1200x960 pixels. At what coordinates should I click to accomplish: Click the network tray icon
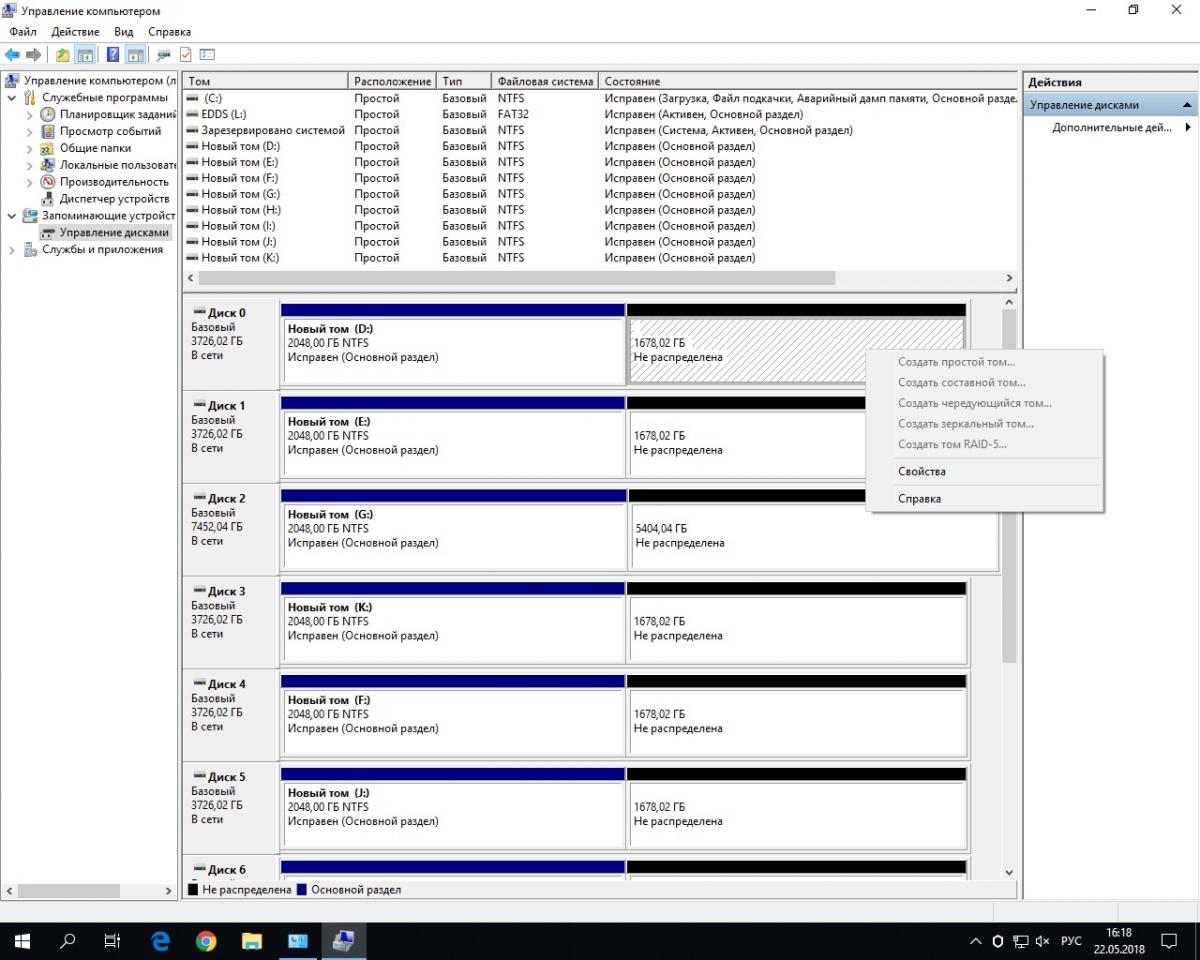point(1021,941)
